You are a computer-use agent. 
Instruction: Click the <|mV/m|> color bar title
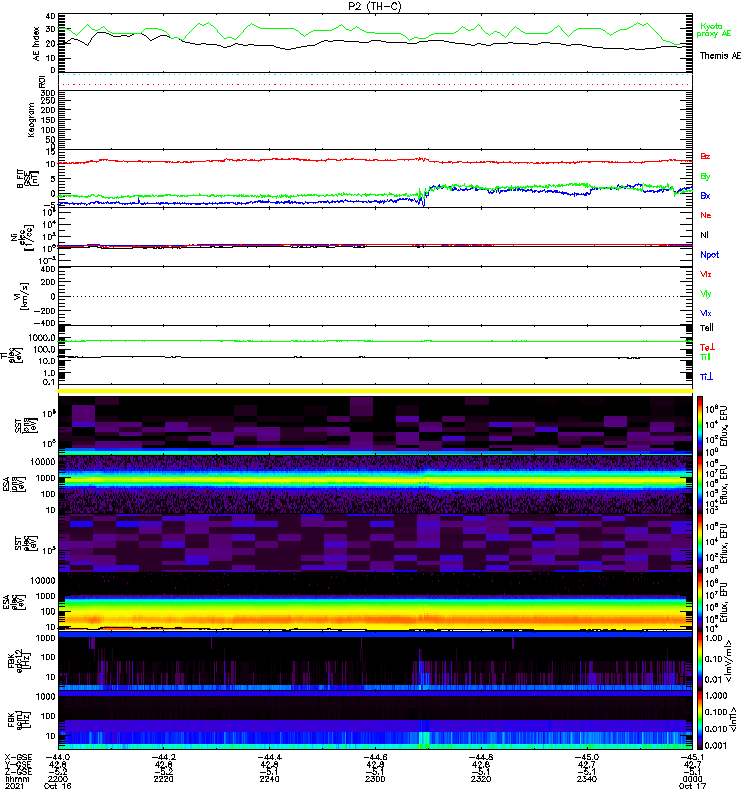[729, 661]
